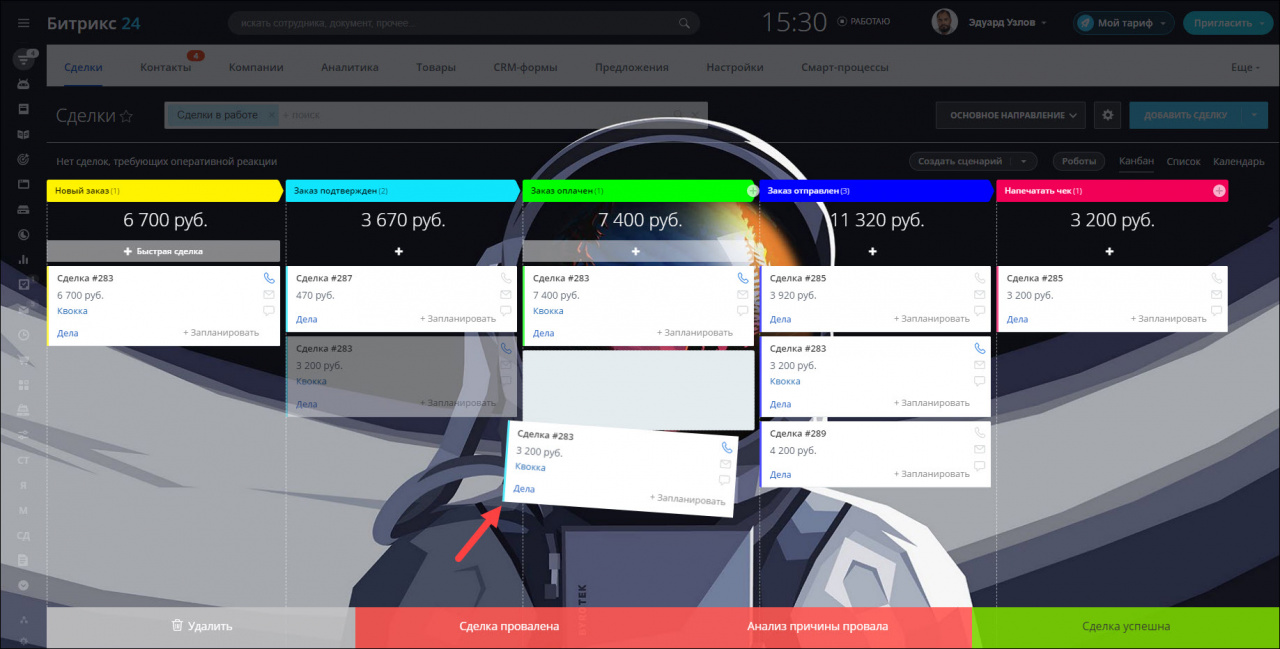
Task: Click the Роботы button
Action: (1079, 161)
